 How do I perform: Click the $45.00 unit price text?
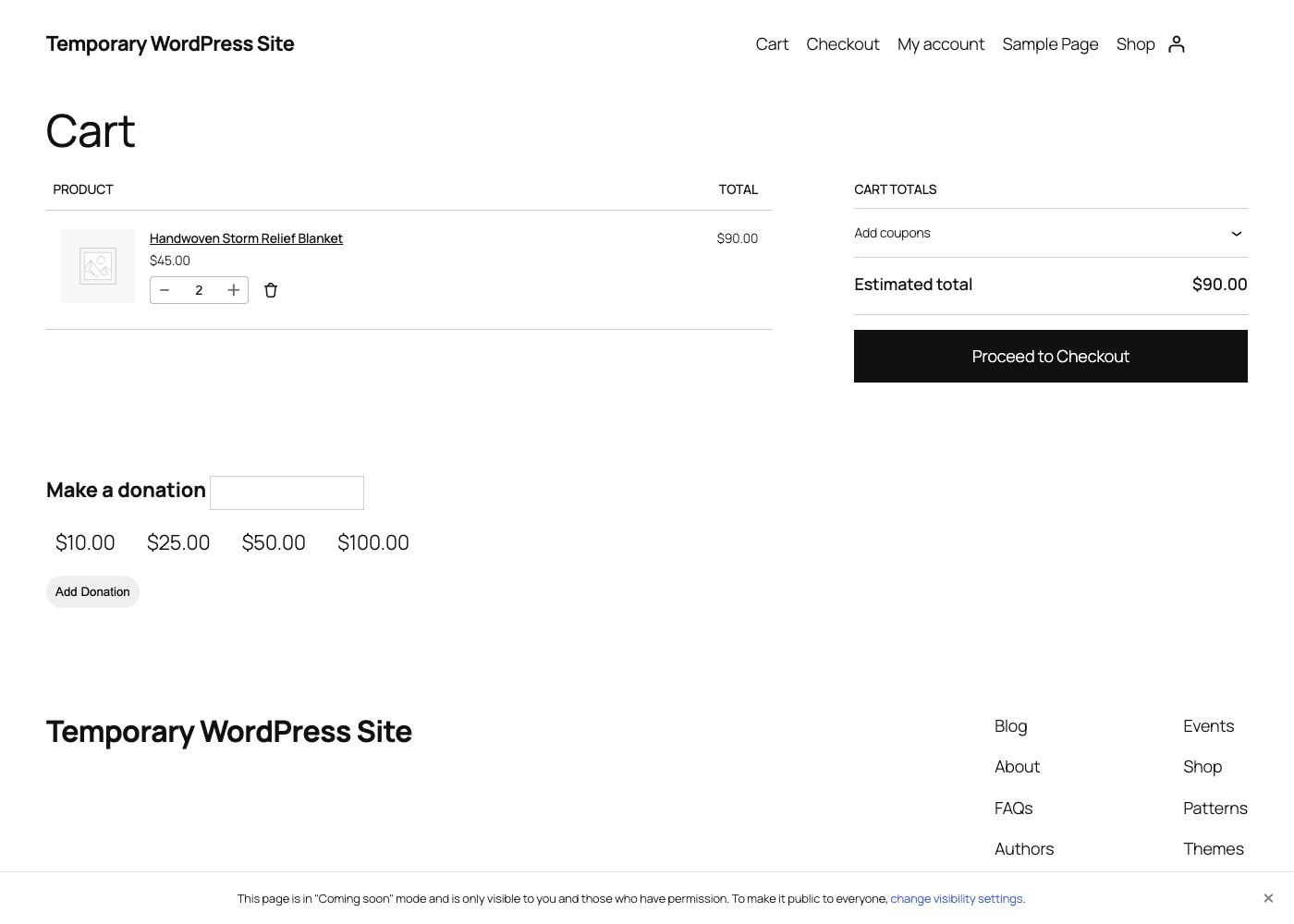pos(170,261)
